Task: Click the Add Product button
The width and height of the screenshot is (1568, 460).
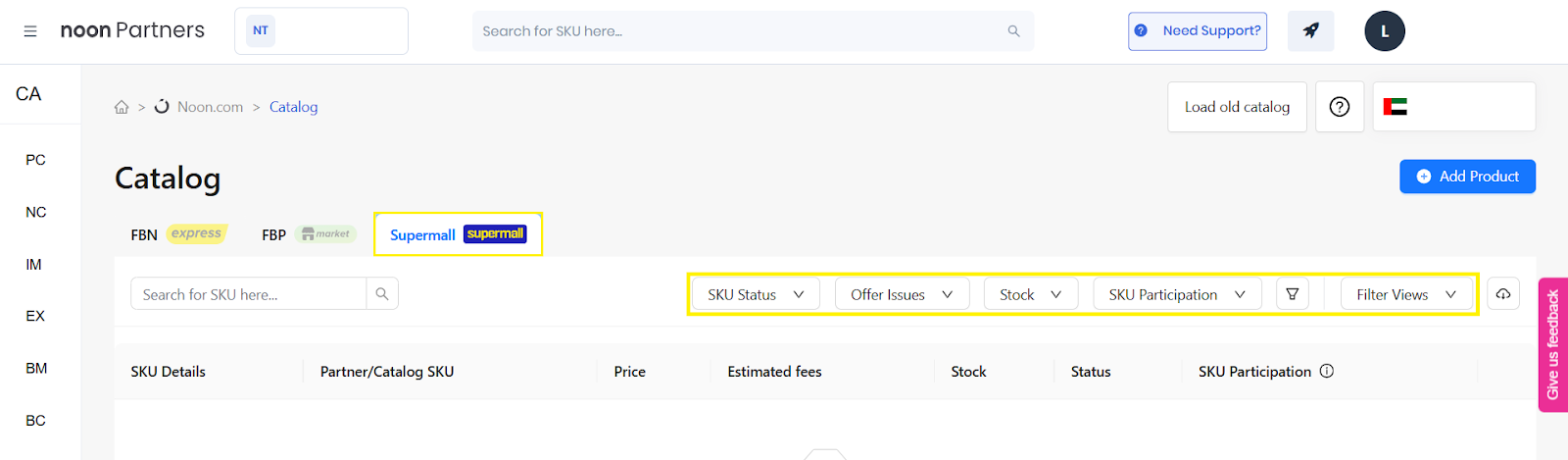Action: [1467, 177]
